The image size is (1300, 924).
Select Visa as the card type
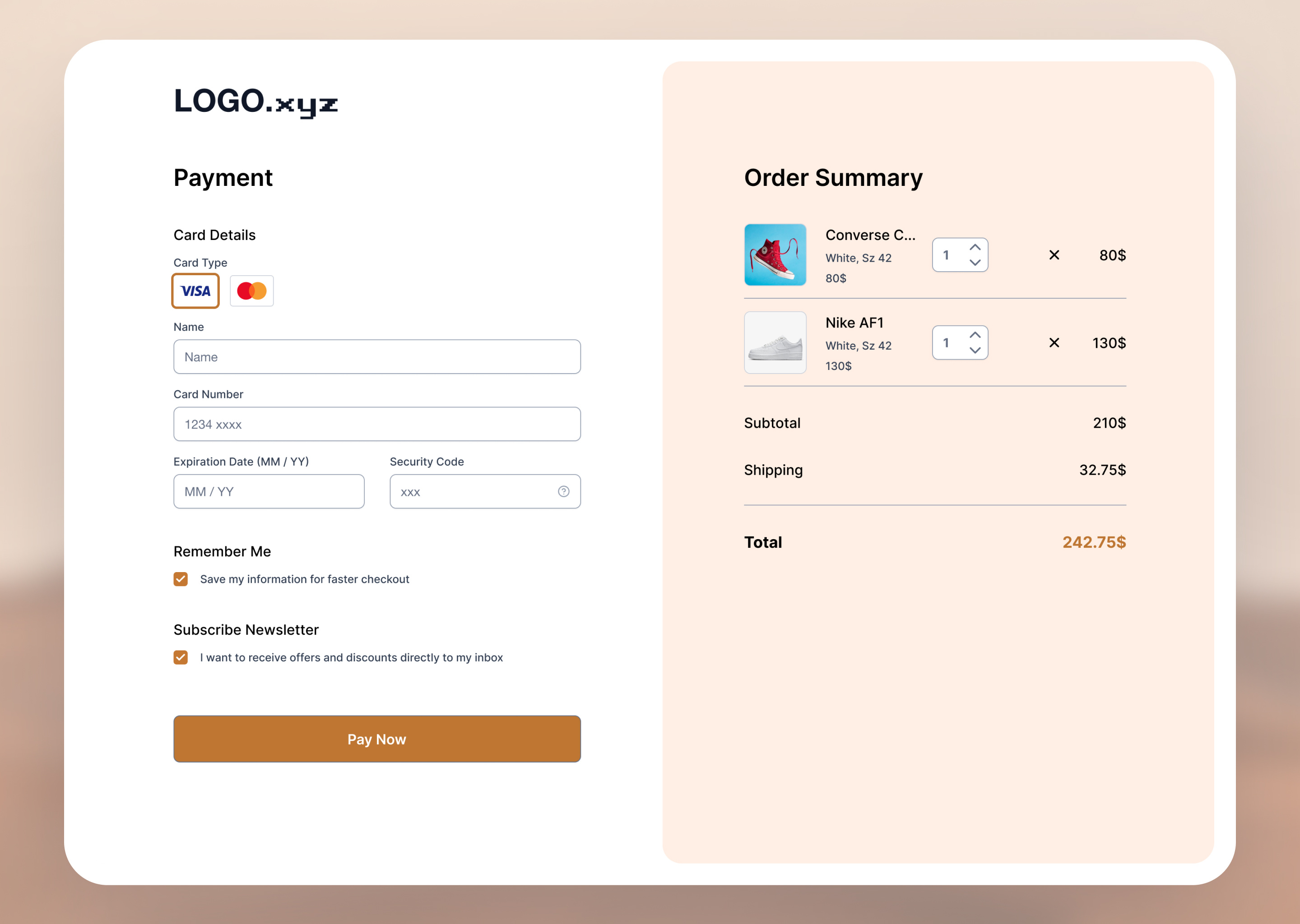tap(195, 291)
